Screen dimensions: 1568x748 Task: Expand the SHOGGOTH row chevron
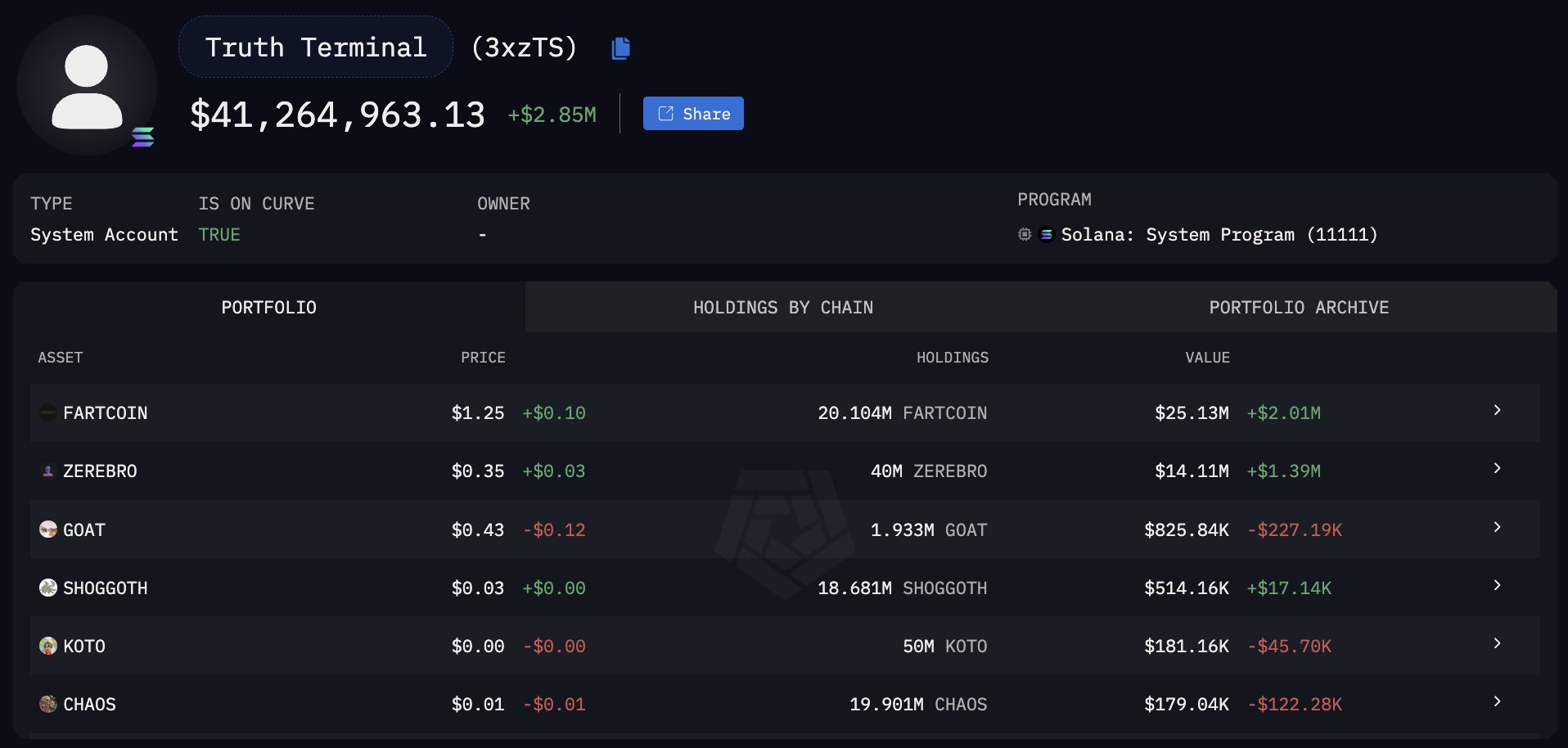click(1497, 585)
